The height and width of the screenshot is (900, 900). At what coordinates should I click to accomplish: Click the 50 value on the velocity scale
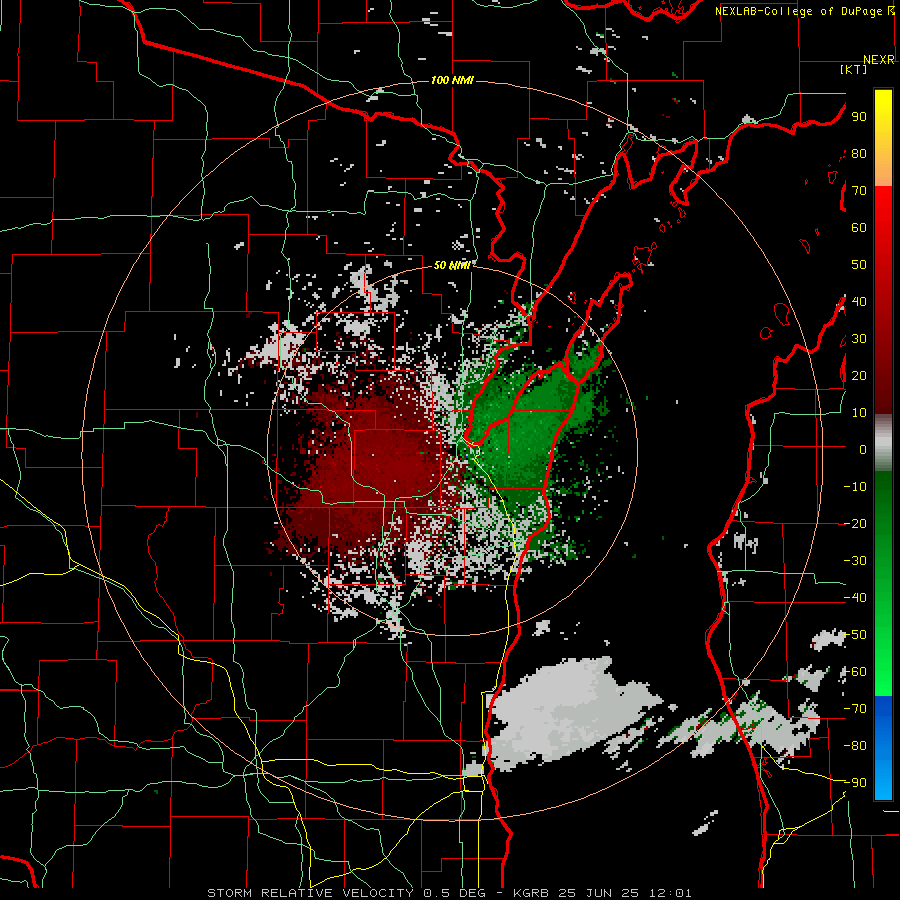click(859, 265)
